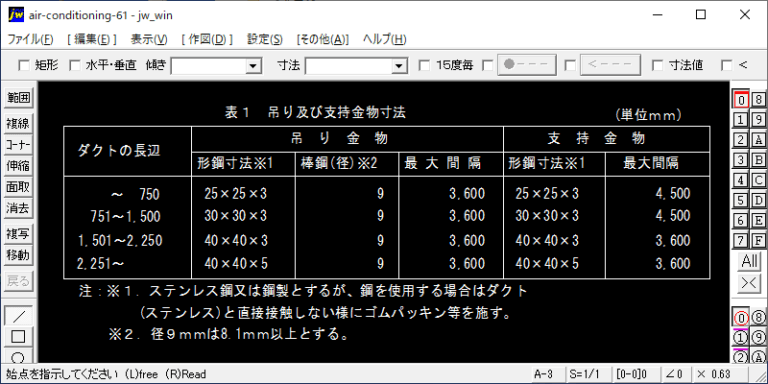768x384 pixels.
Task: Activate the 消去 erase tool
Action: 18,208
